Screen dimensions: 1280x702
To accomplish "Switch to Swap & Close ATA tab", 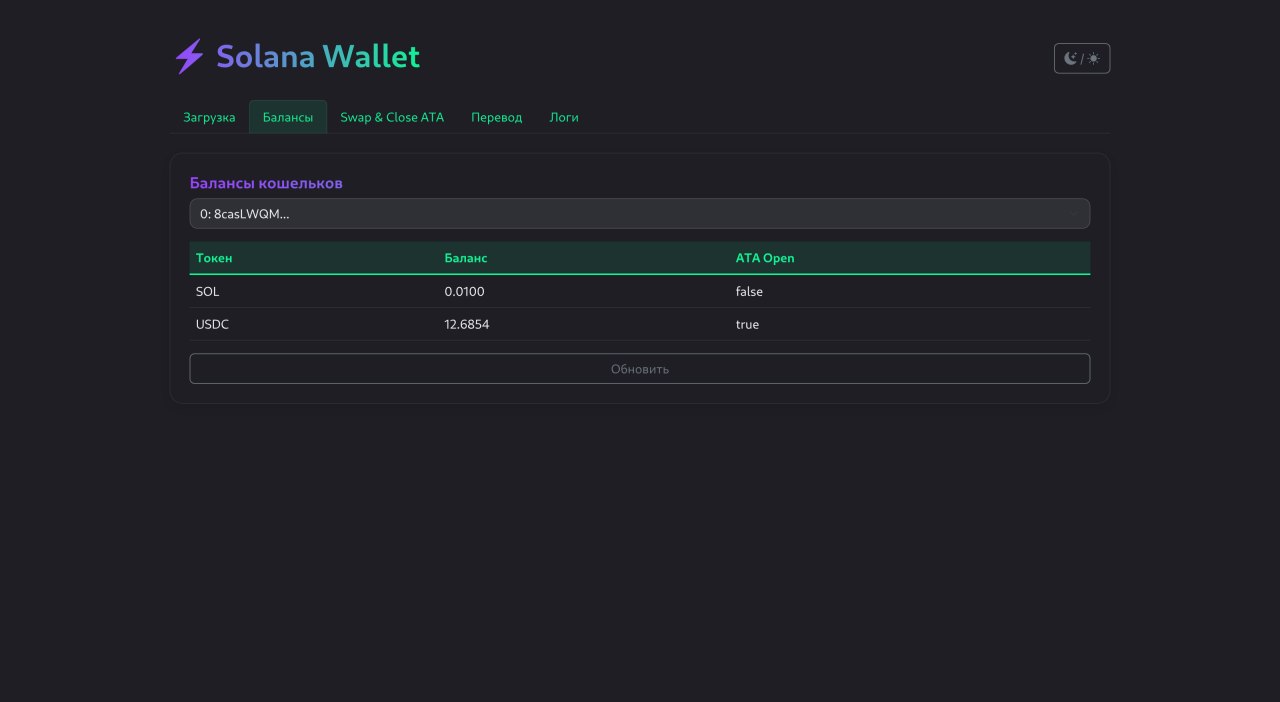I will 392,117.
